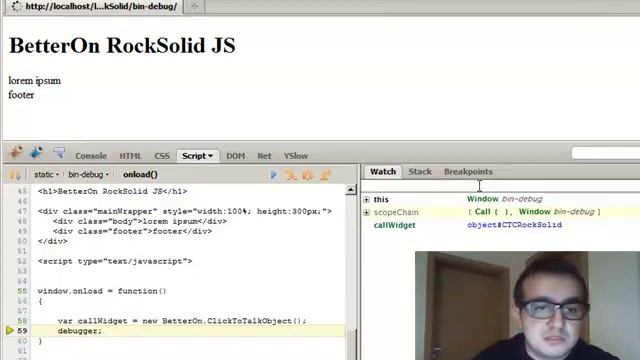This screenshot has width=640, height=360.
Task: Click the onload() function label
Action: (x=140, y=174)
